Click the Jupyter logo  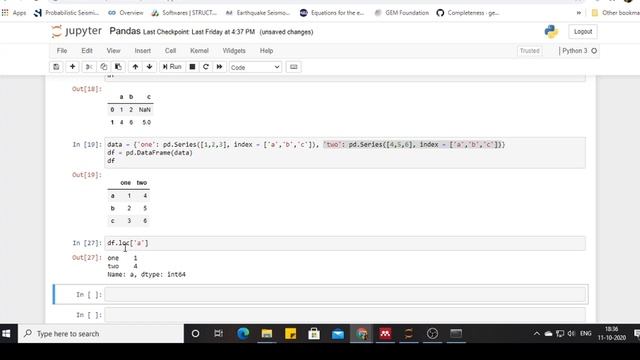(x=77, y=31)
